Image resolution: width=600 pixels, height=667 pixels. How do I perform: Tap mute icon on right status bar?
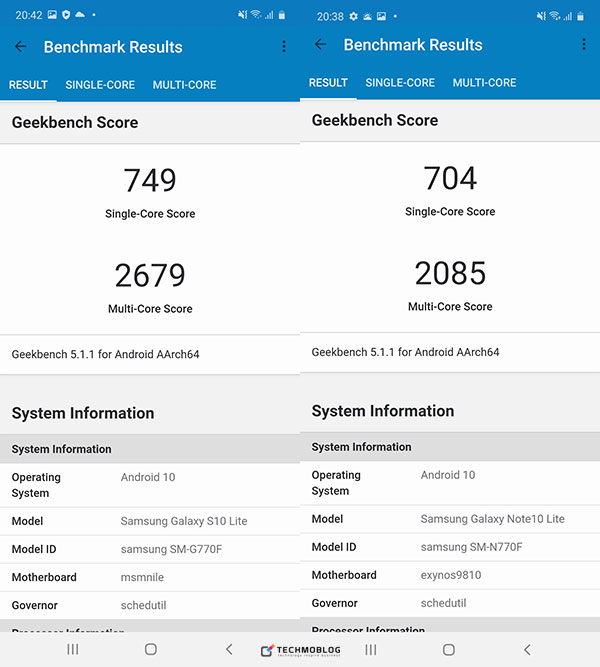tap(541, 16)
